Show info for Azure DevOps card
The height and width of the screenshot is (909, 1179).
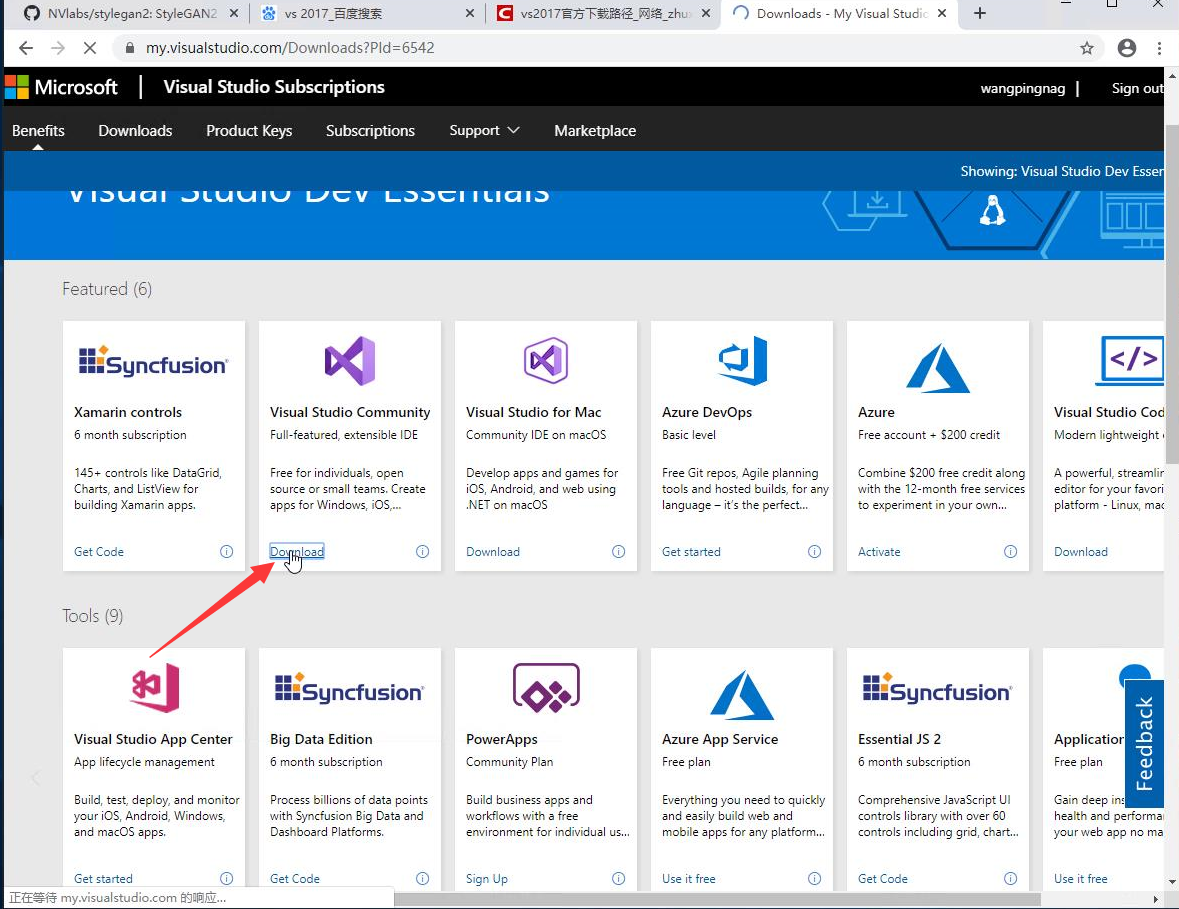[814, 551]
